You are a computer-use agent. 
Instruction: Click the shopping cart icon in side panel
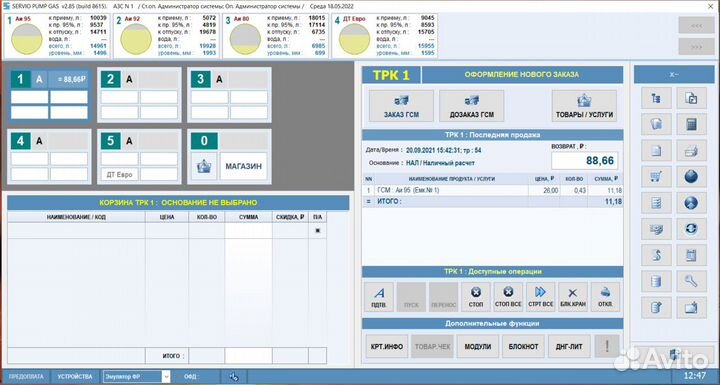pyautogui.click(x=656, y=177)
